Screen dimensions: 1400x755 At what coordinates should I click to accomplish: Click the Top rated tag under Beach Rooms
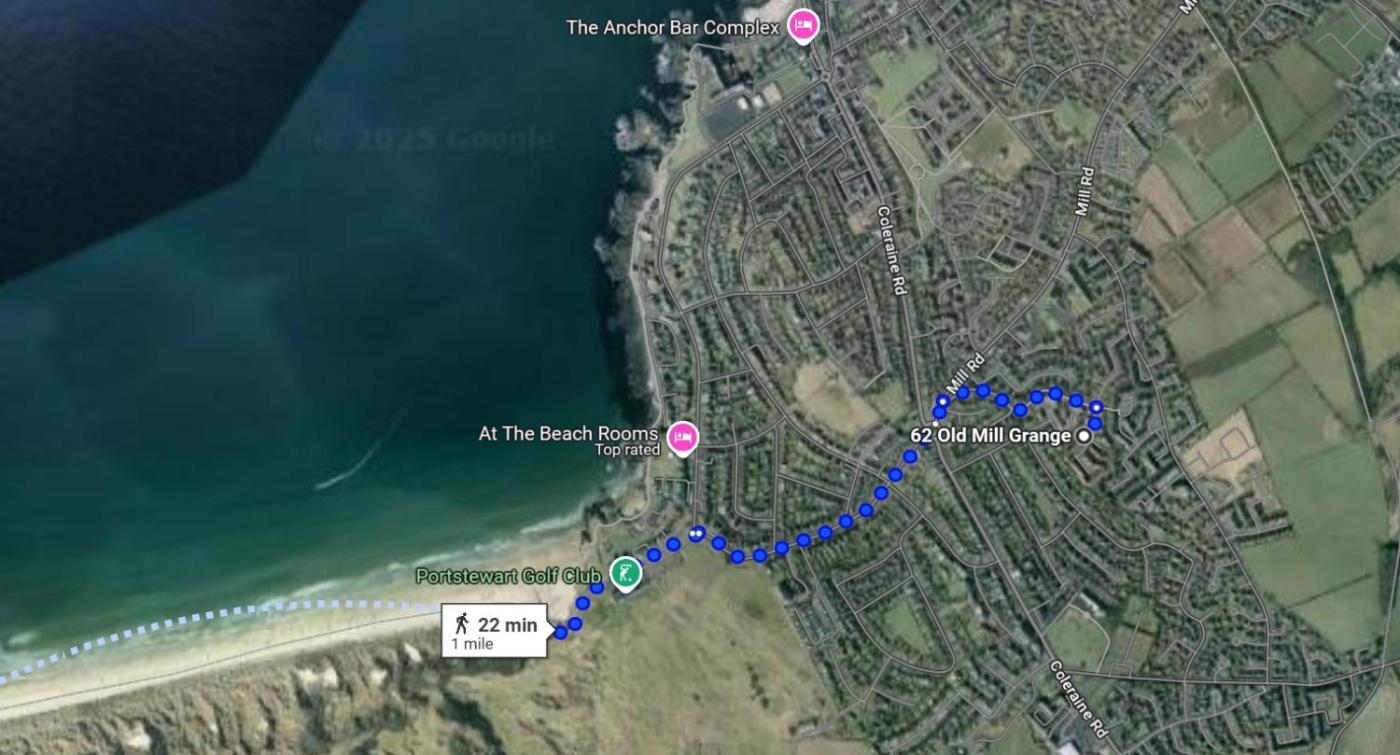click(x=627, y=450)
